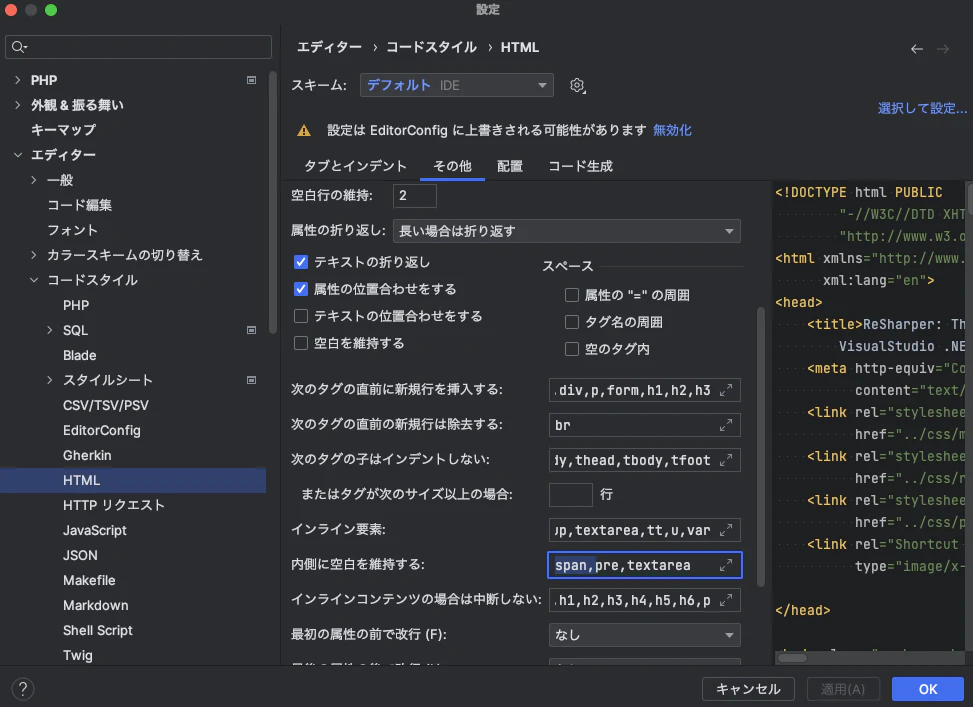
Task: Expand the PHP tree node
Action: tap(17, 80)
